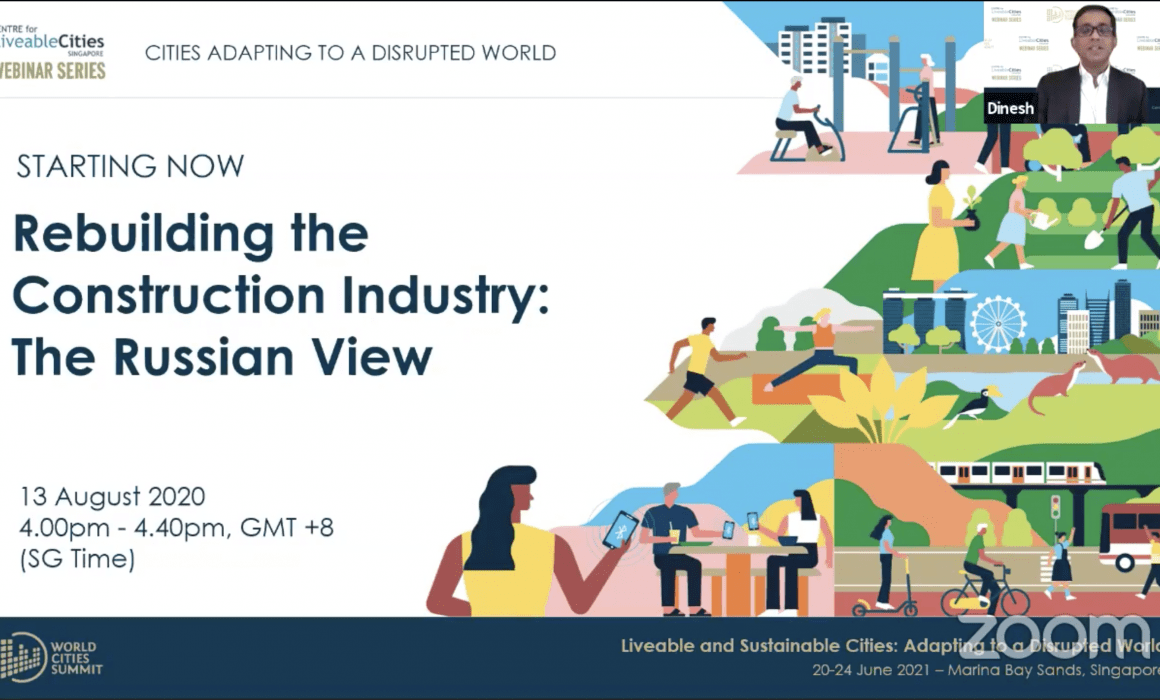This screenshot has width=1160, height=700.
Task: Click the '13 August 2020' date text
Action: (x=112, y=496)
